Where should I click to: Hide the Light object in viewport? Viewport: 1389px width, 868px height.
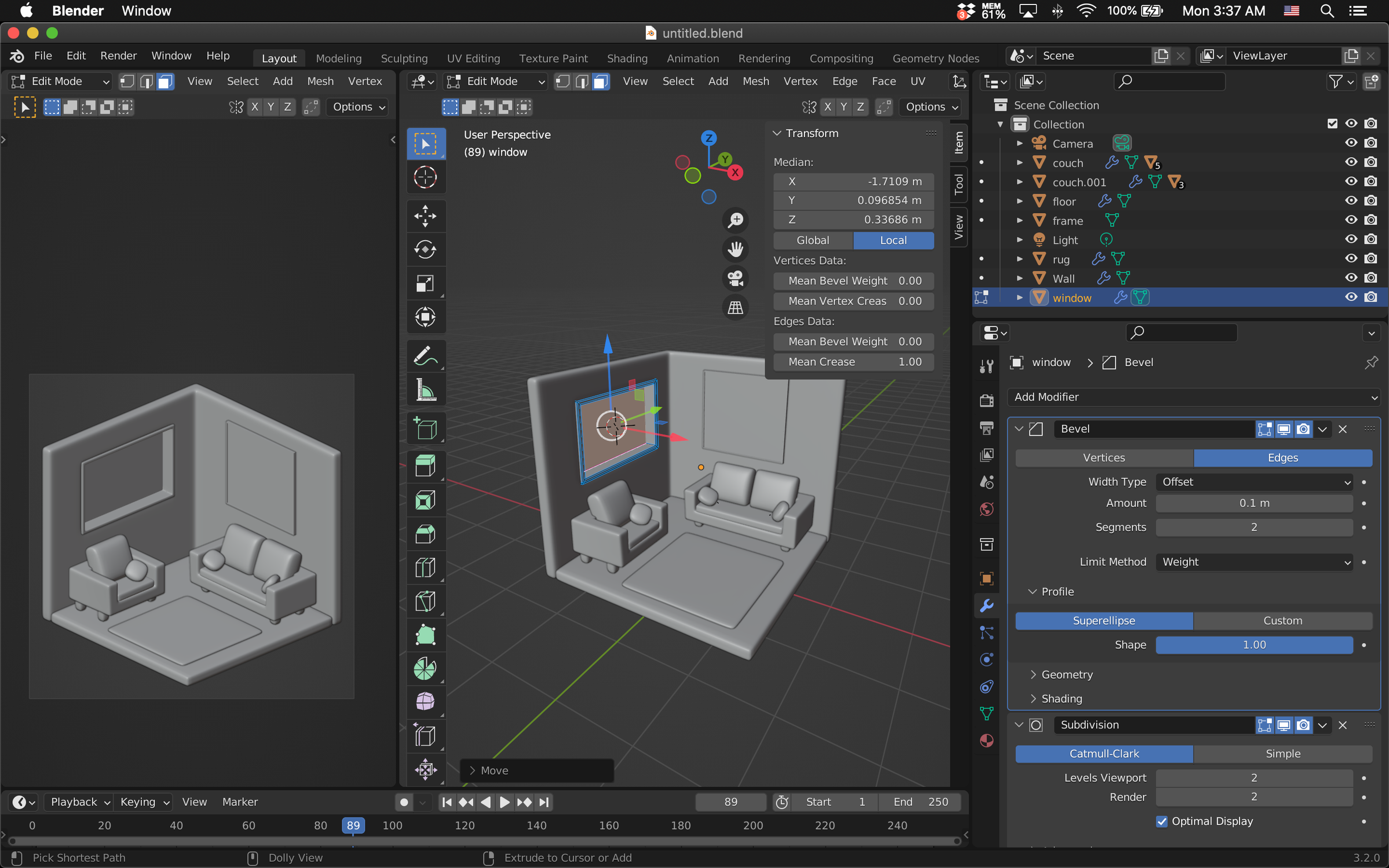(x=1351, y=239)
